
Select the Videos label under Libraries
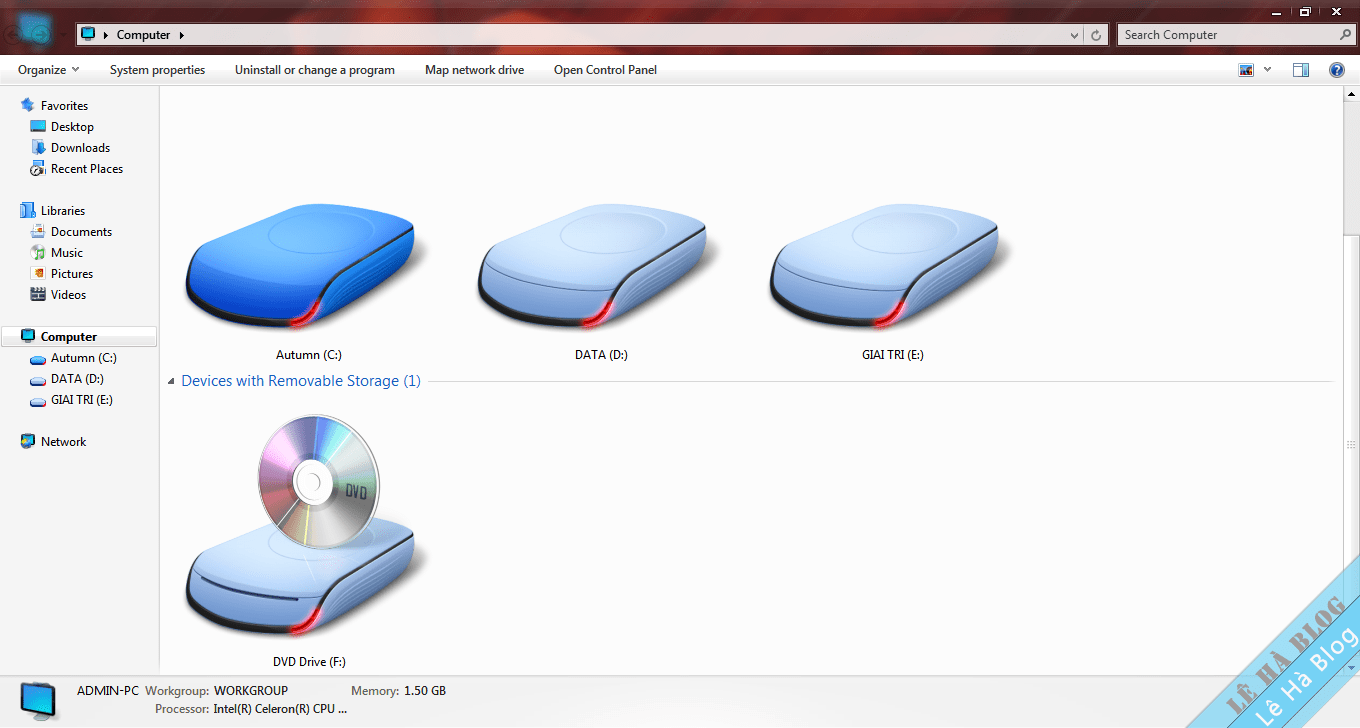69,295
